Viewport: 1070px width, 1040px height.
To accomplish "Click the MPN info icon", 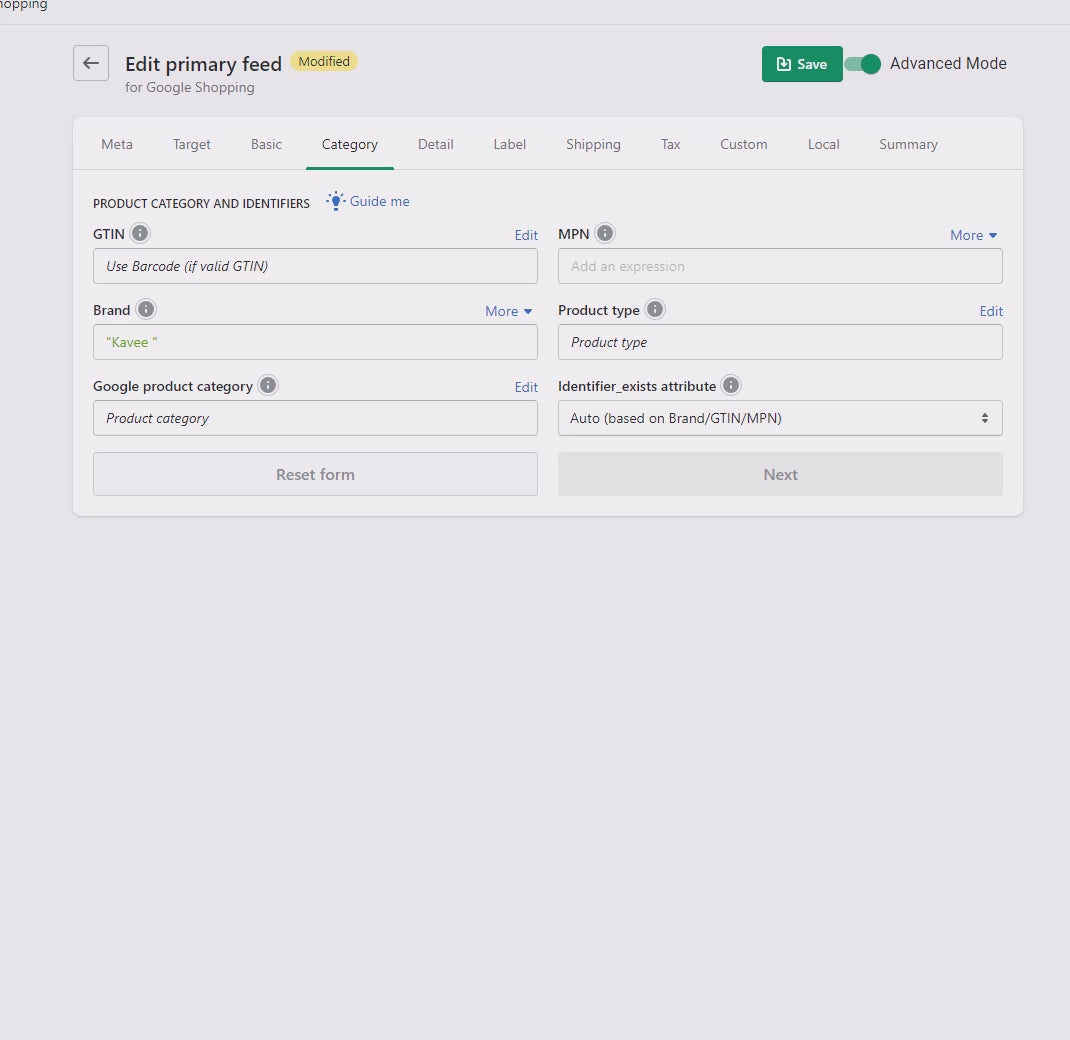I will pos(605,233).
